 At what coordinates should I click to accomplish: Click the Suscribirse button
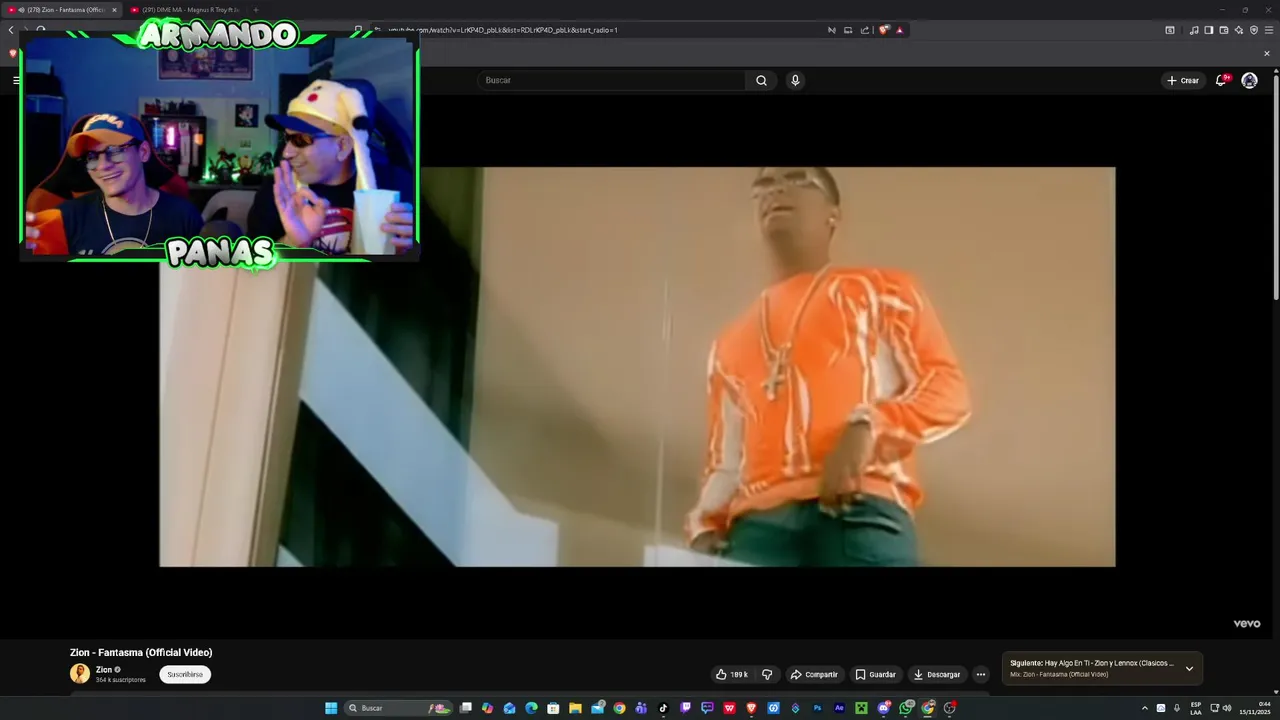point(185,674)
